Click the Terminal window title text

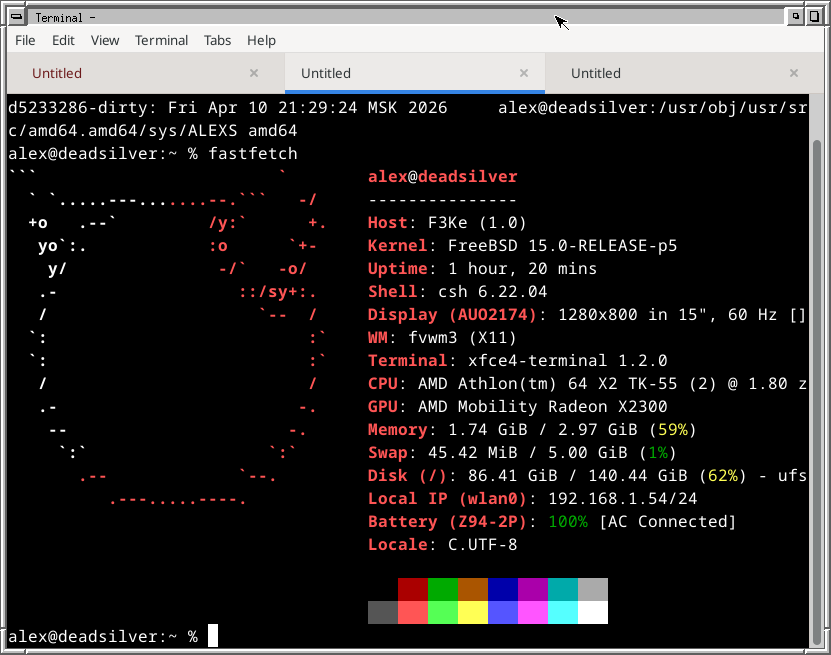pos(65,17)
